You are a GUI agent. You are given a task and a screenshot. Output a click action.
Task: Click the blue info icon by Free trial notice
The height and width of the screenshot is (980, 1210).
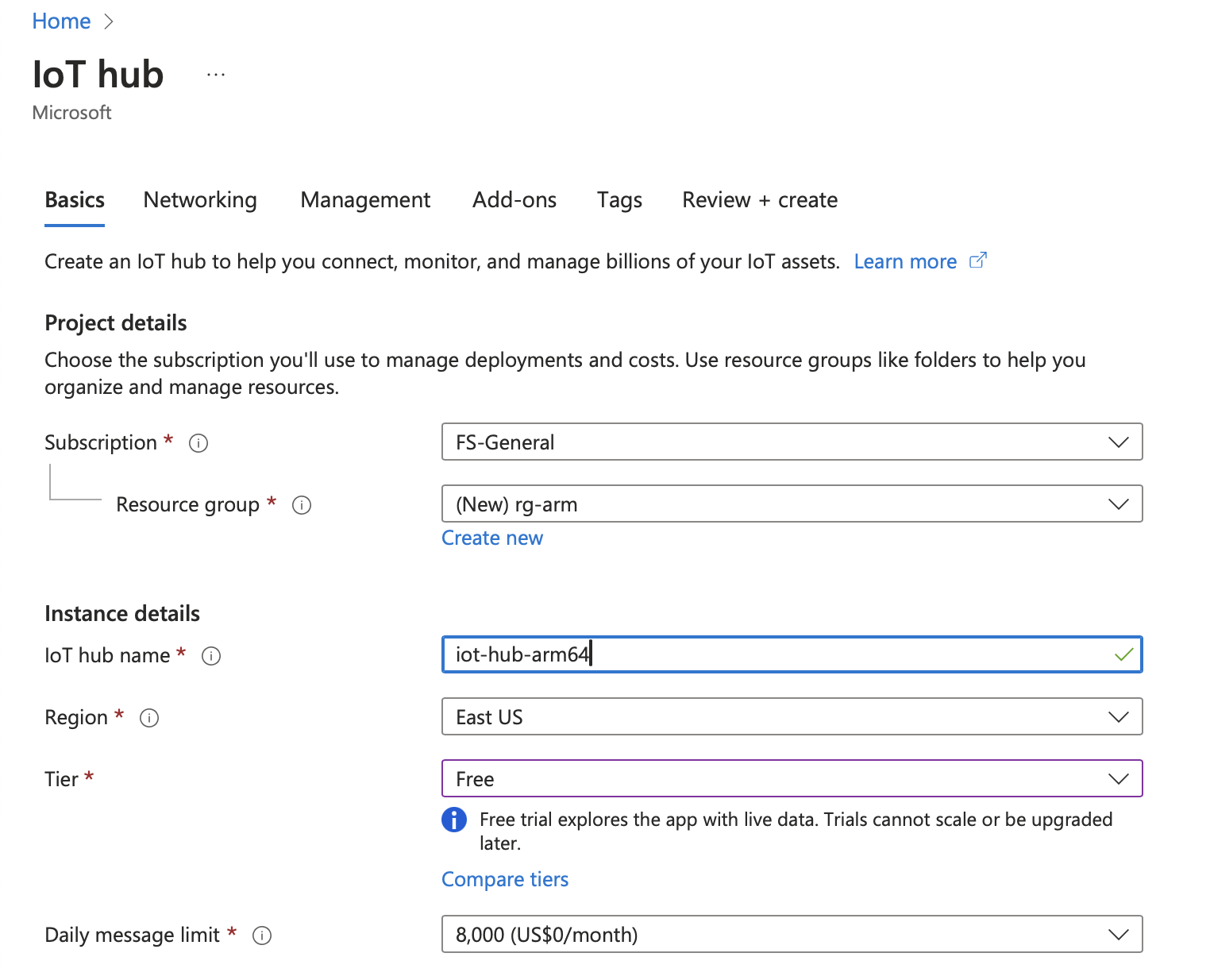click(x=454, y=820)
